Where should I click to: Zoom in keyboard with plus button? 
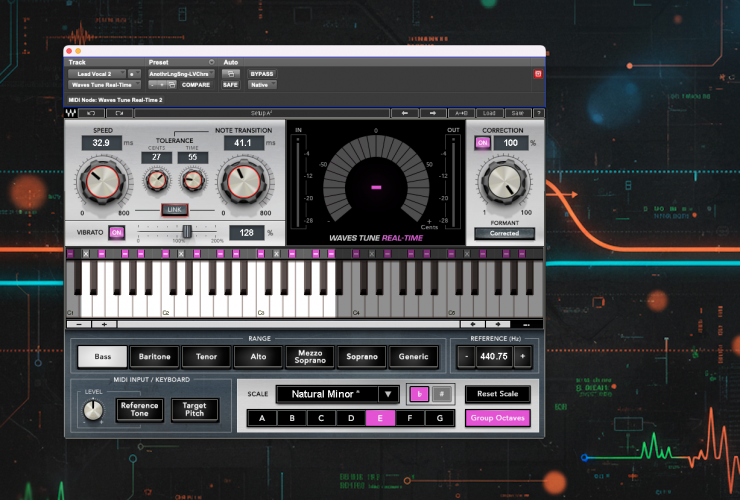[x=104, y=324]
